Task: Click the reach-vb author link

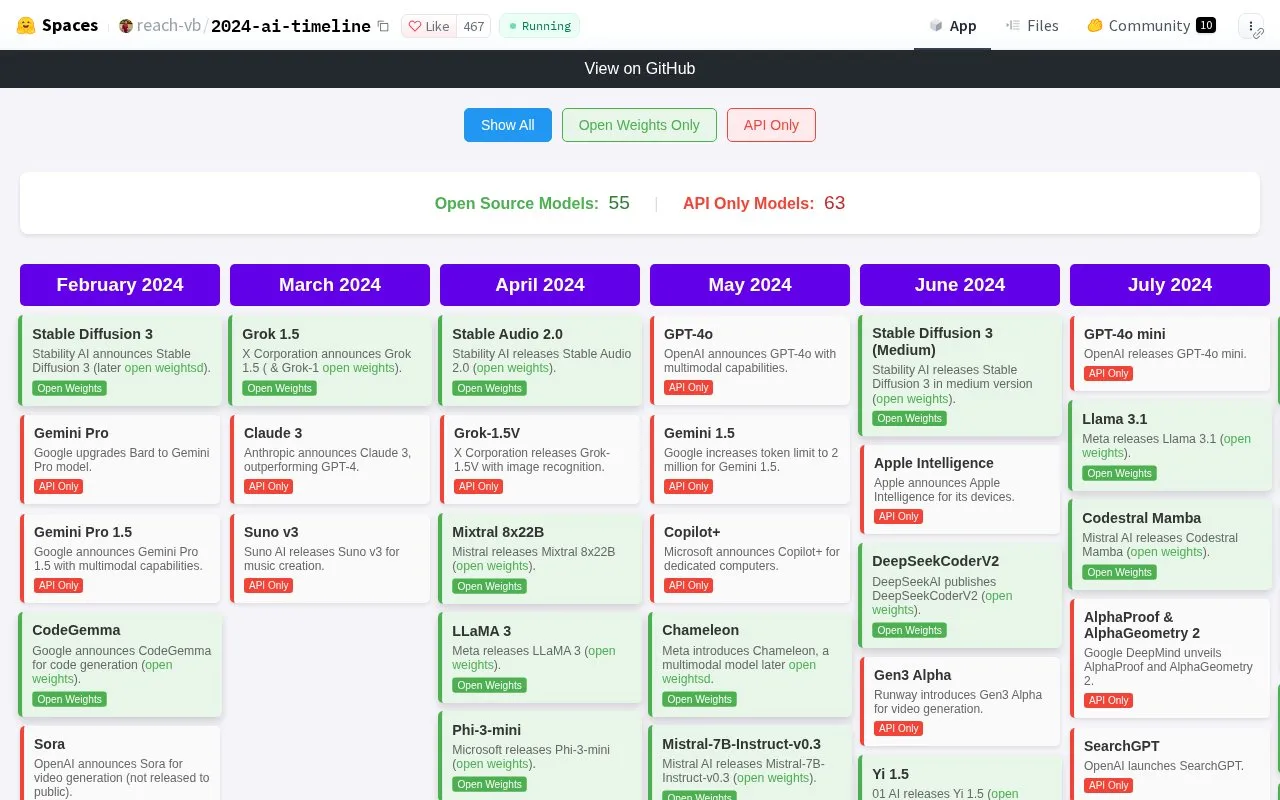Action: (168, 26)
